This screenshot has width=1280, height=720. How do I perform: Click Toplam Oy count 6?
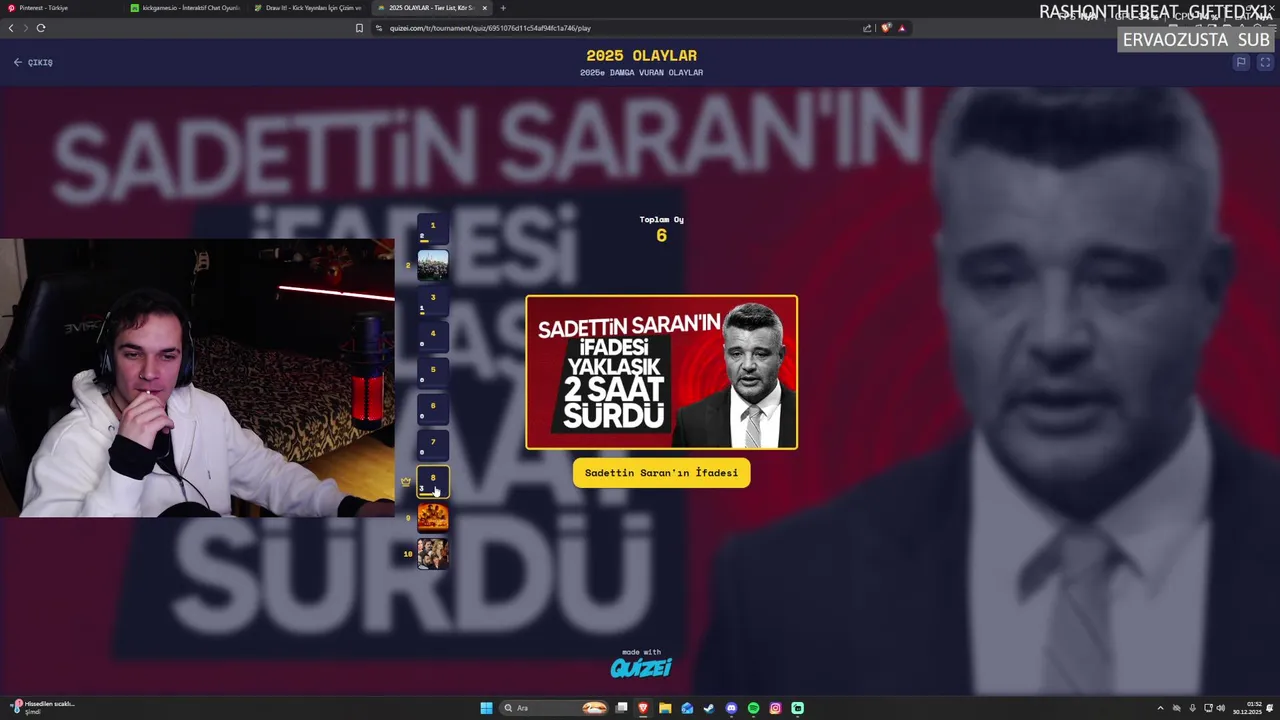661,236
